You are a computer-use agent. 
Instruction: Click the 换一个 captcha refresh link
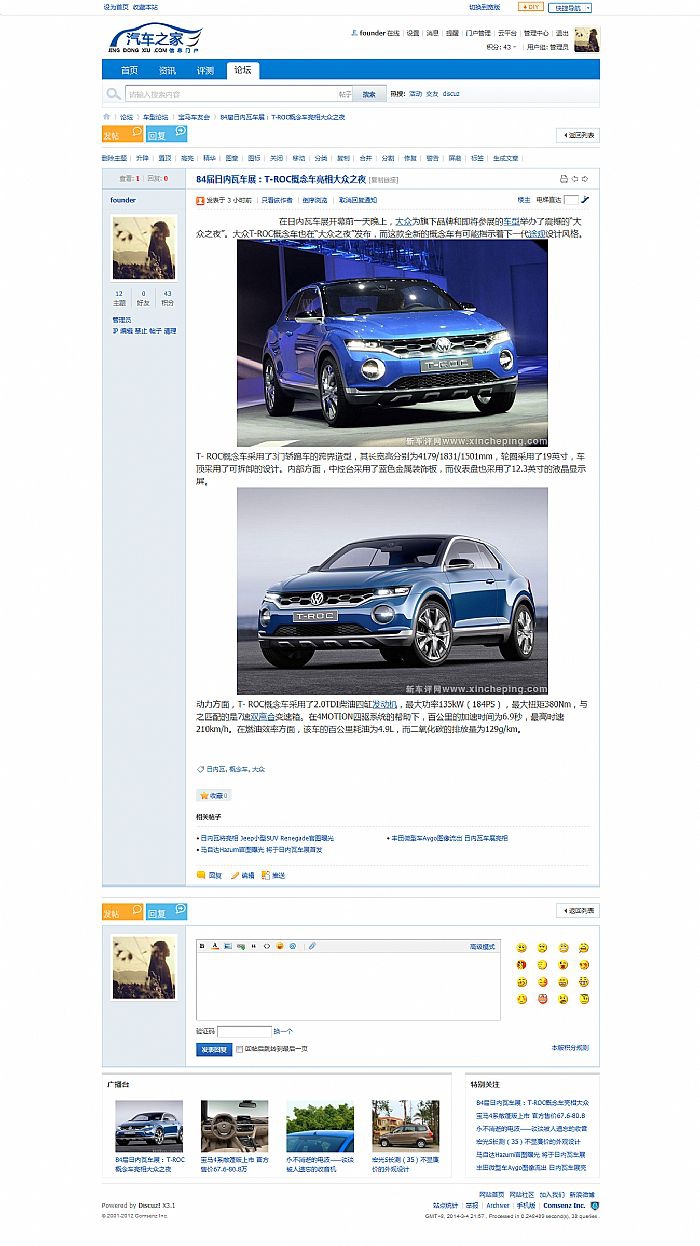(x=283, y=1031)
